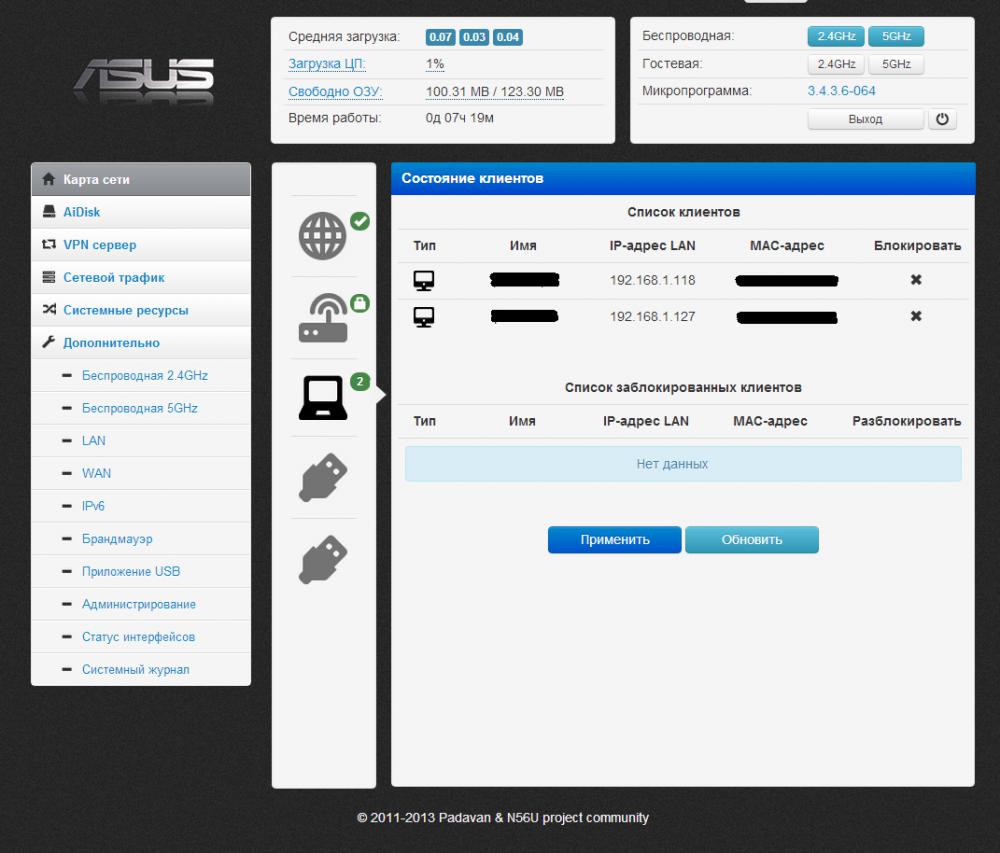Toggle the wireless 2.4GHz radio button
The height and width of the screenshot is (853, 1000).
tap(836, 37)
